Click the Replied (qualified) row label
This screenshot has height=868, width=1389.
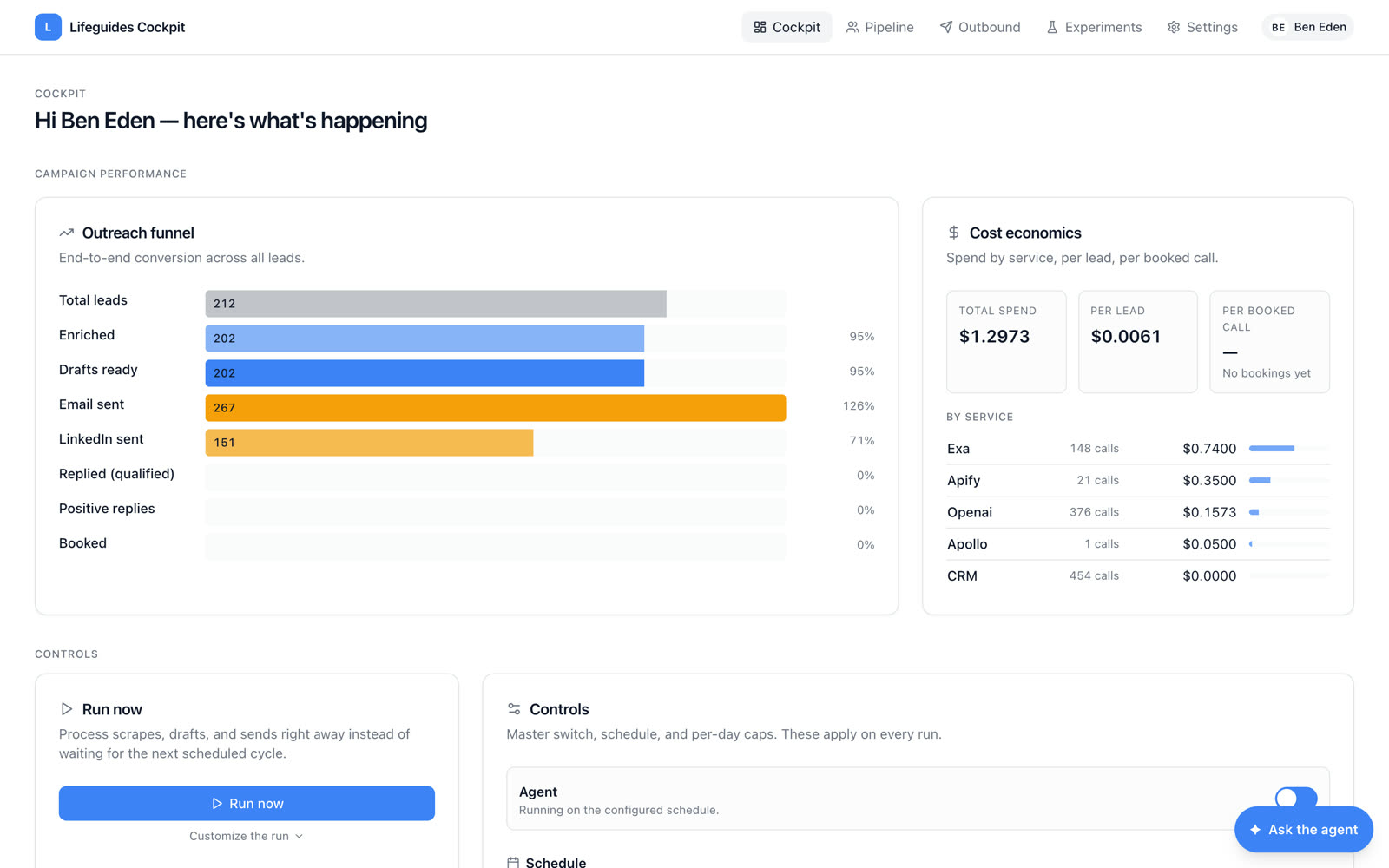click(x=116, y=473)
